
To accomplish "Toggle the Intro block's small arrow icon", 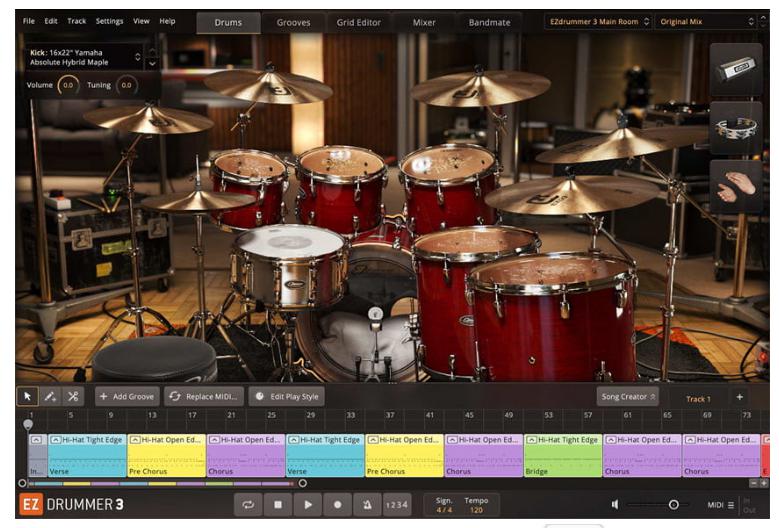I will [36, 440].
